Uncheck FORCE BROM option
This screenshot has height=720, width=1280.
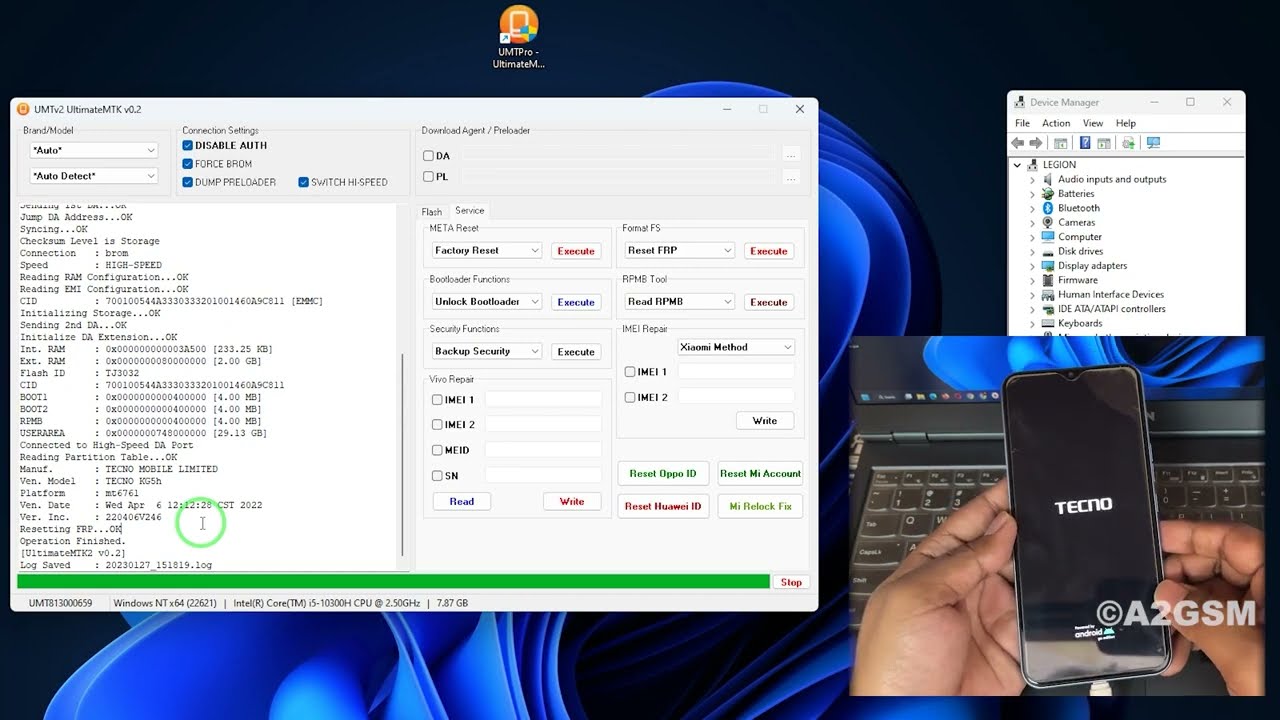pos(187,164)
